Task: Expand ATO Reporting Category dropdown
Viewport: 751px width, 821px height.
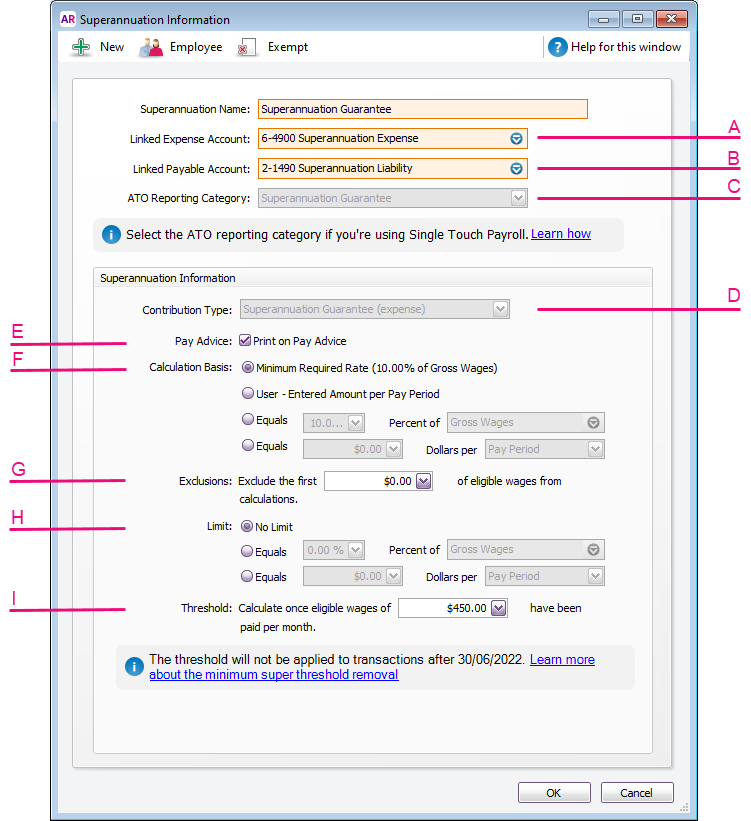Action: pyautogui.click(x=517, y=199)
